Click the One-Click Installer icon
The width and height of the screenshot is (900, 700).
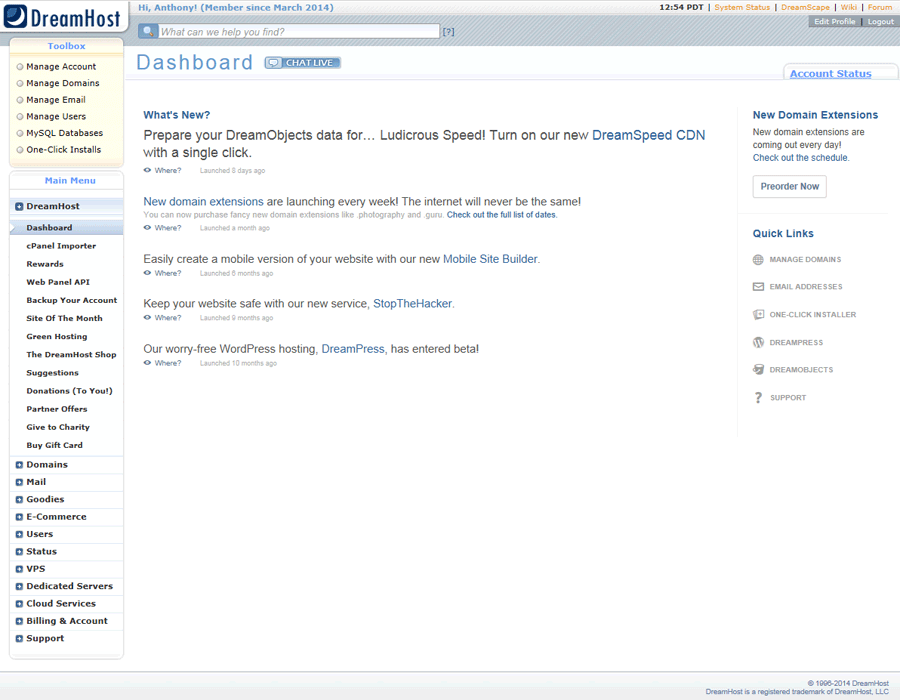[x=758, y=314]
